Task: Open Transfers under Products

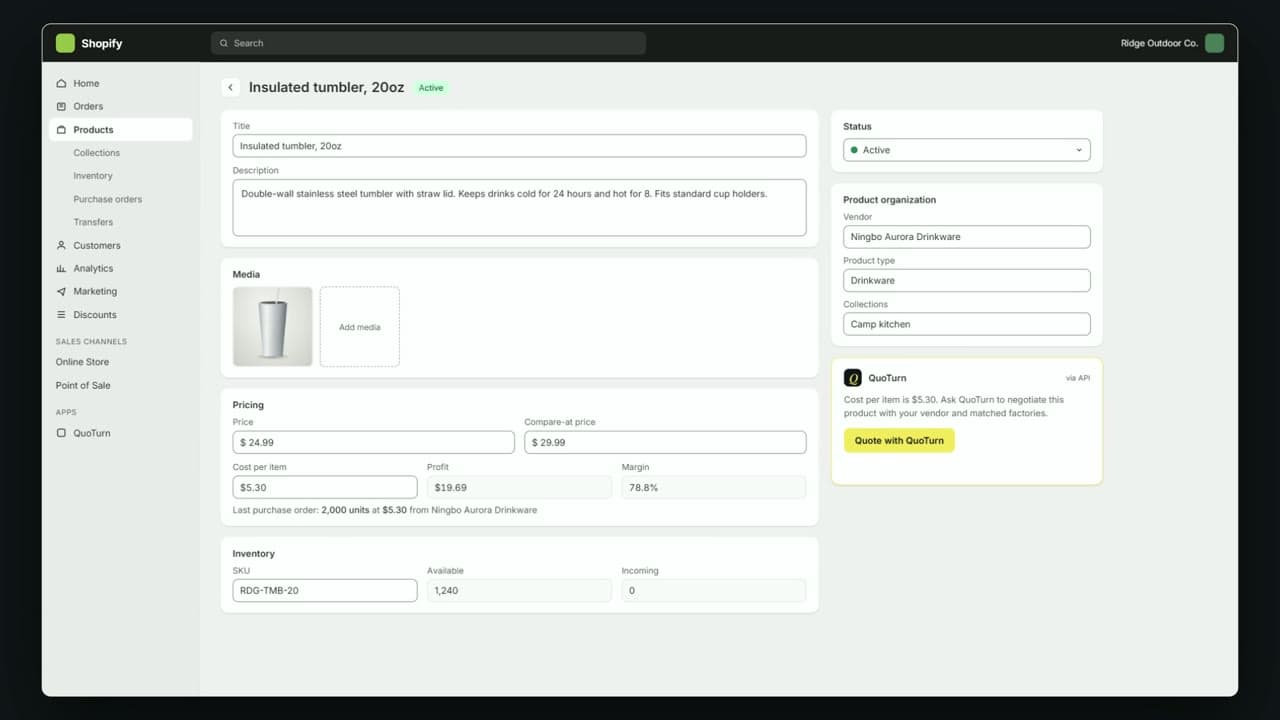Action: click(93, 222)
